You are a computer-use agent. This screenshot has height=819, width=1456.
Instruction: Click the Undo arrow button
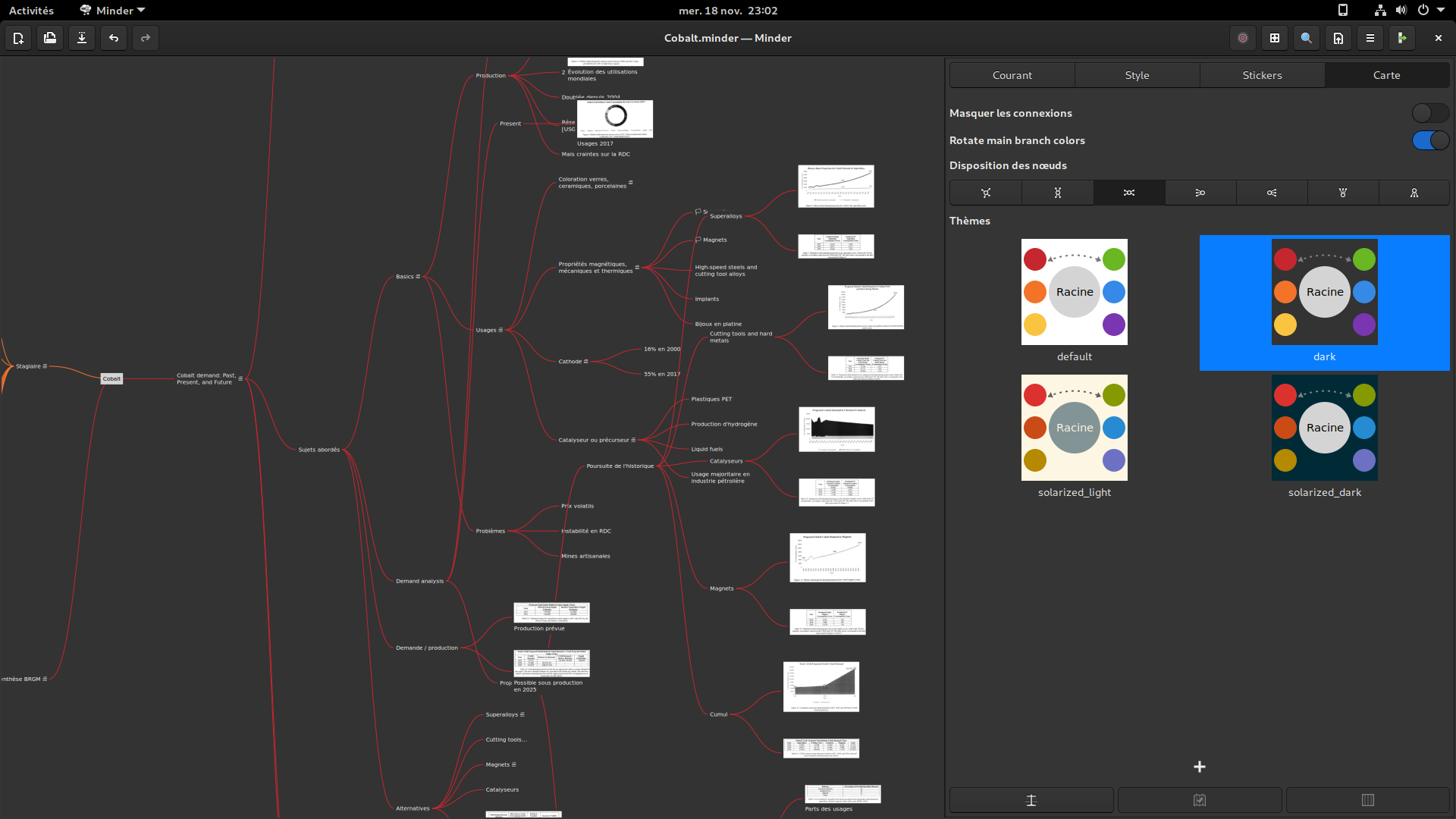tap(113, 38)
